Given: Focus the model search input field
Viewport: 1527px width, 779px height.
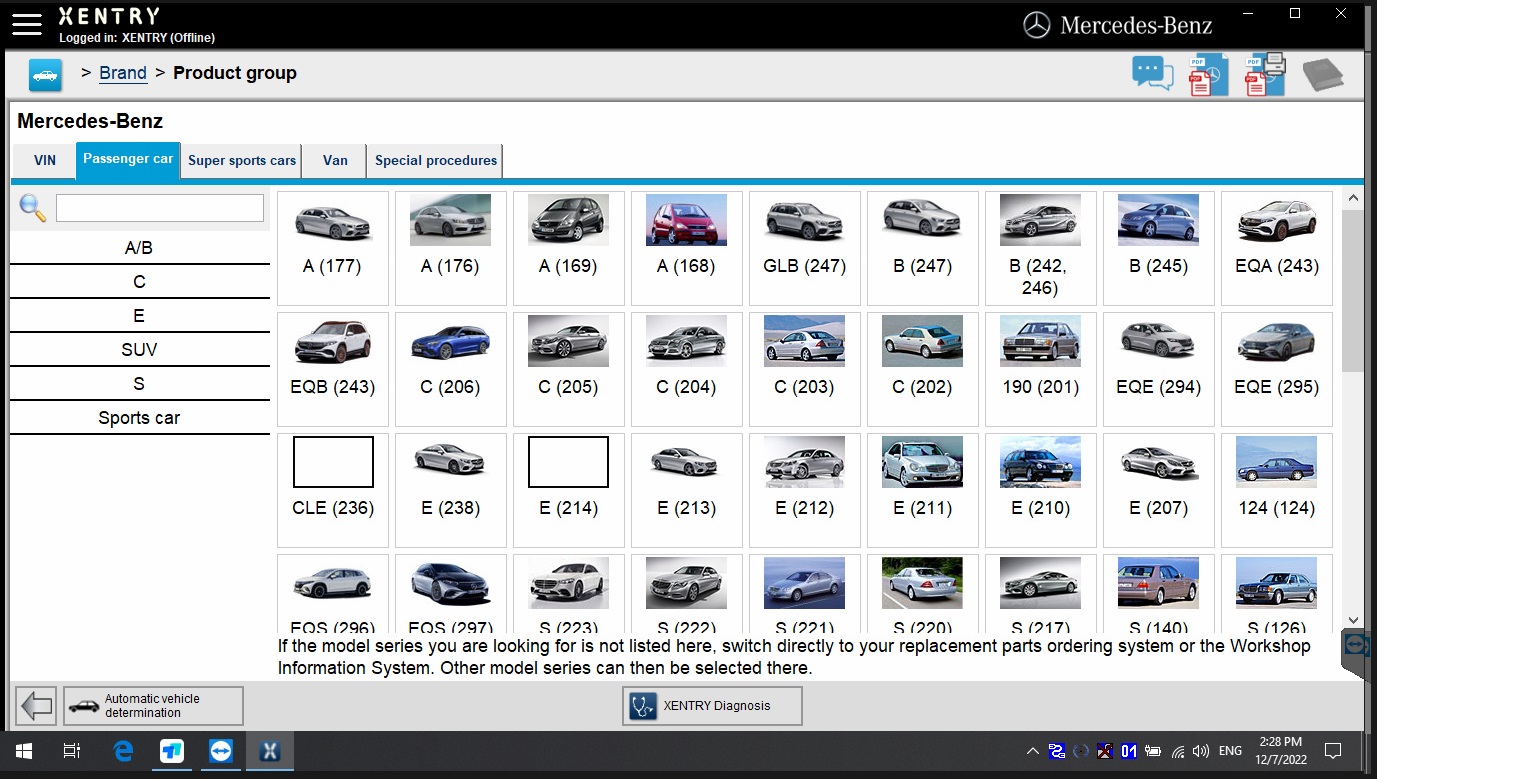Looking at the screenshot, I should point(160,208).
